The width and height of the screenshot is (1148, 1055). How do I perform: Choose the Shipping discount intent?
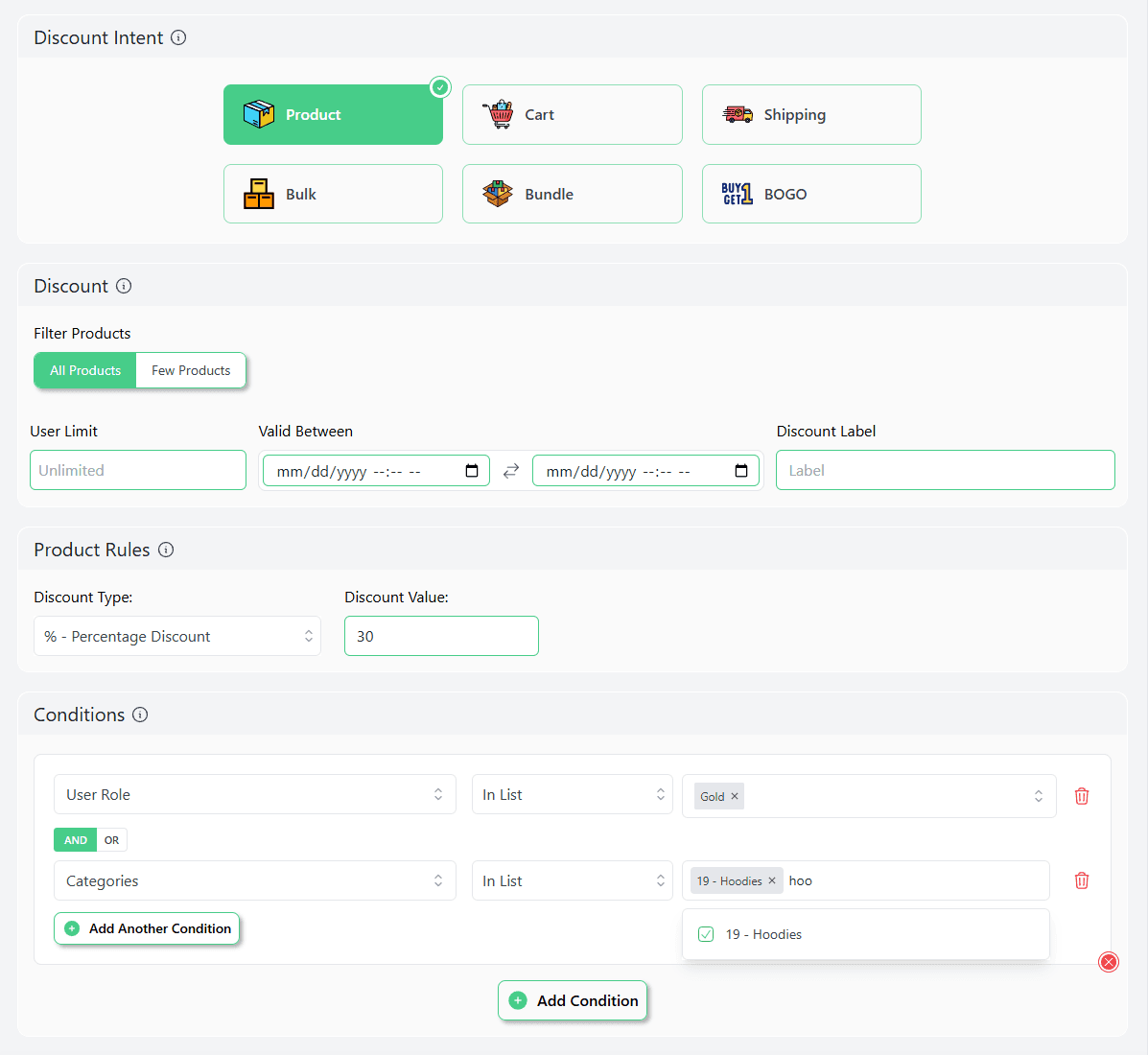pyautogui.click(x=811, y=114)
